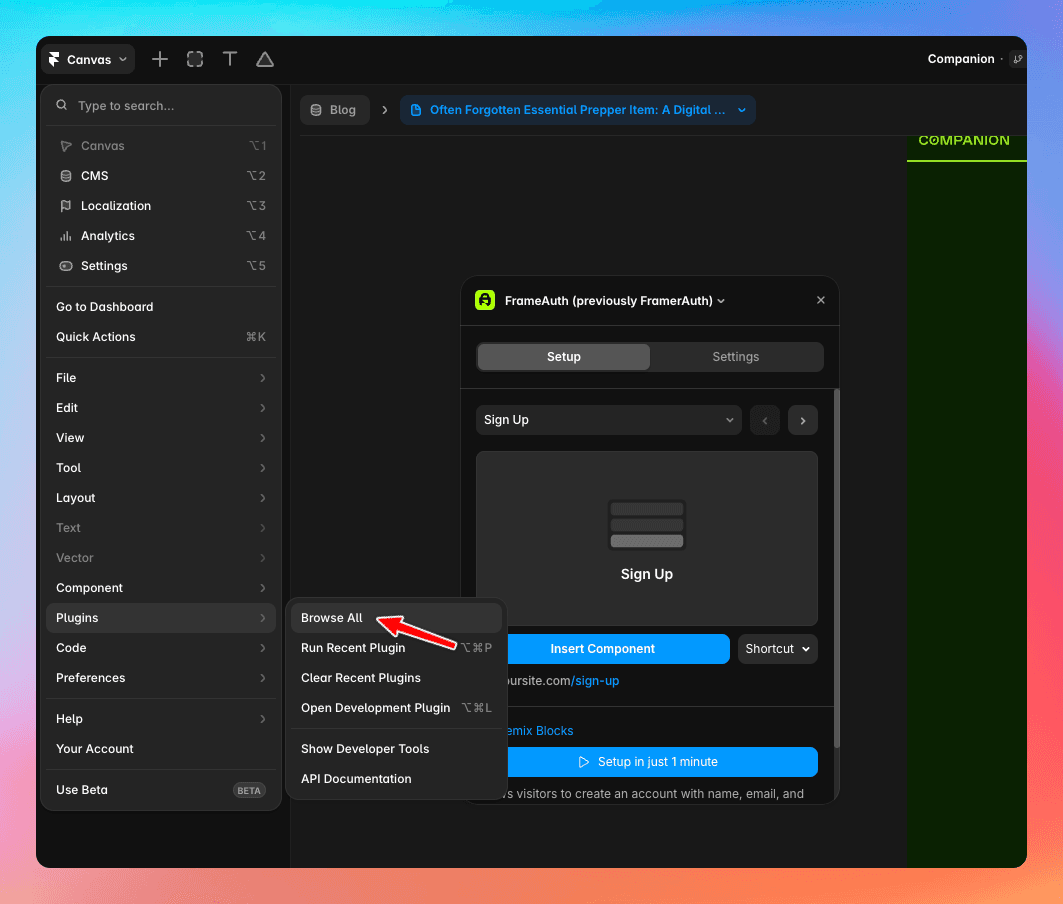Screen dimensions: 1063x904
Task: Click the Localization flag icon
Action: tap(66, 205)
